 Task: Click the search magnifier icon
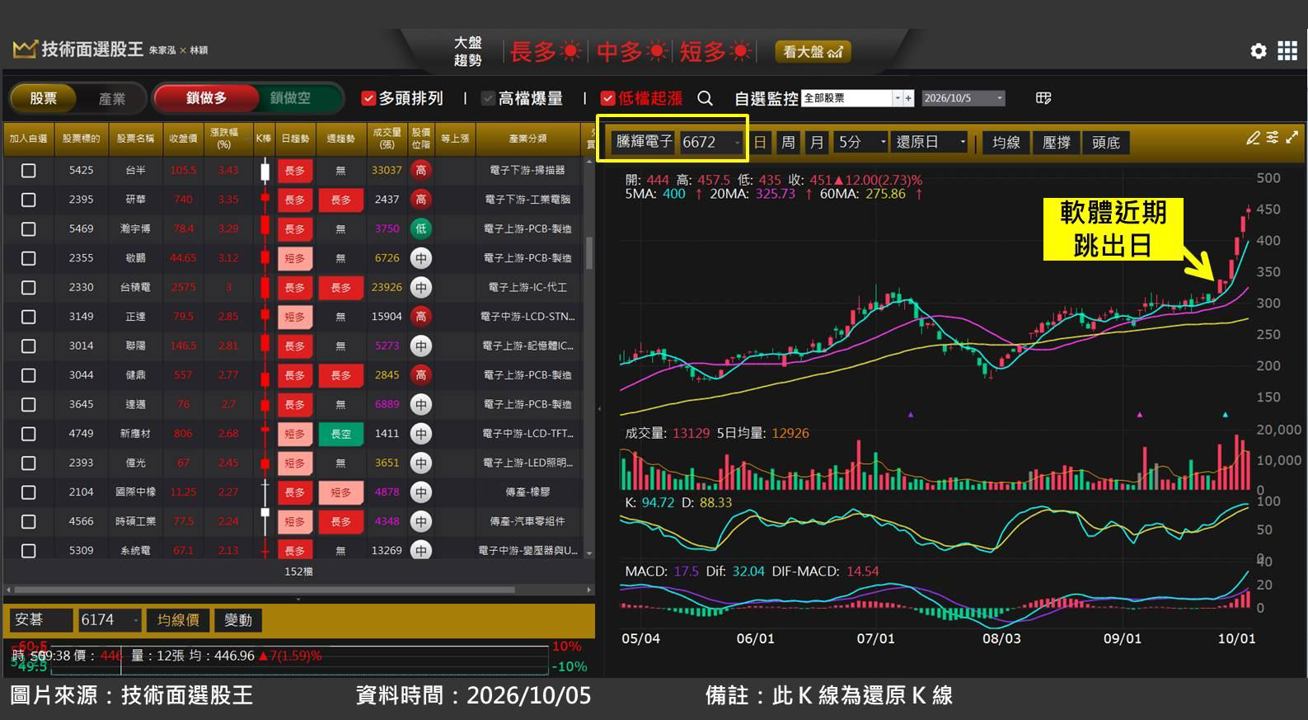tap(705, 98)
